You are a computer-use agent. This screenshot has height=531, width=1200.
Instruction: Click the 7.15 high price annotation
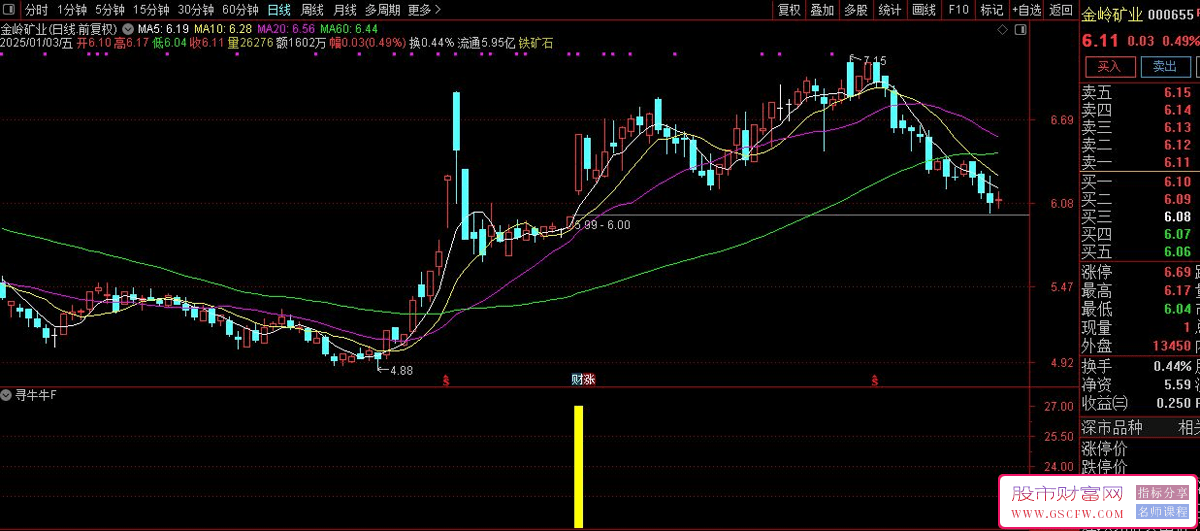tap(874, 61)
